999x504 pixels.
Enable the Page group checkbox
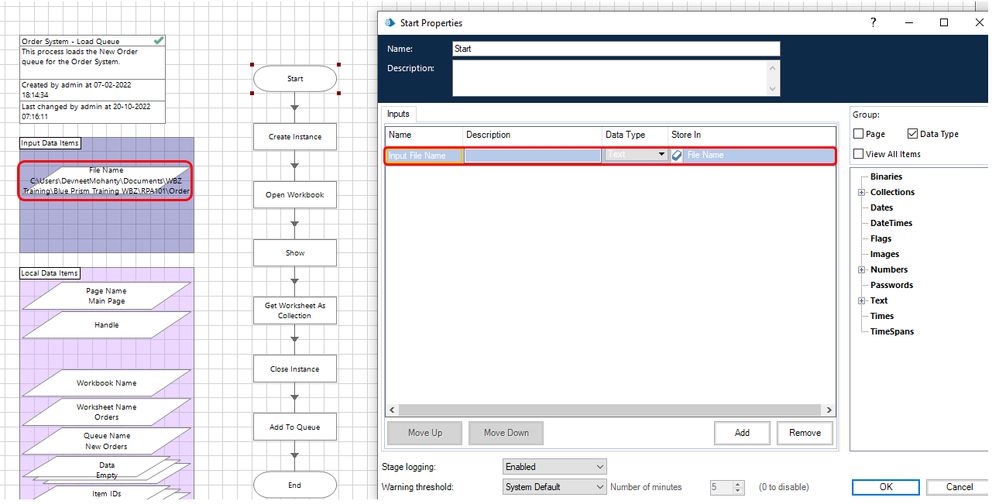[x=859, y=134]
